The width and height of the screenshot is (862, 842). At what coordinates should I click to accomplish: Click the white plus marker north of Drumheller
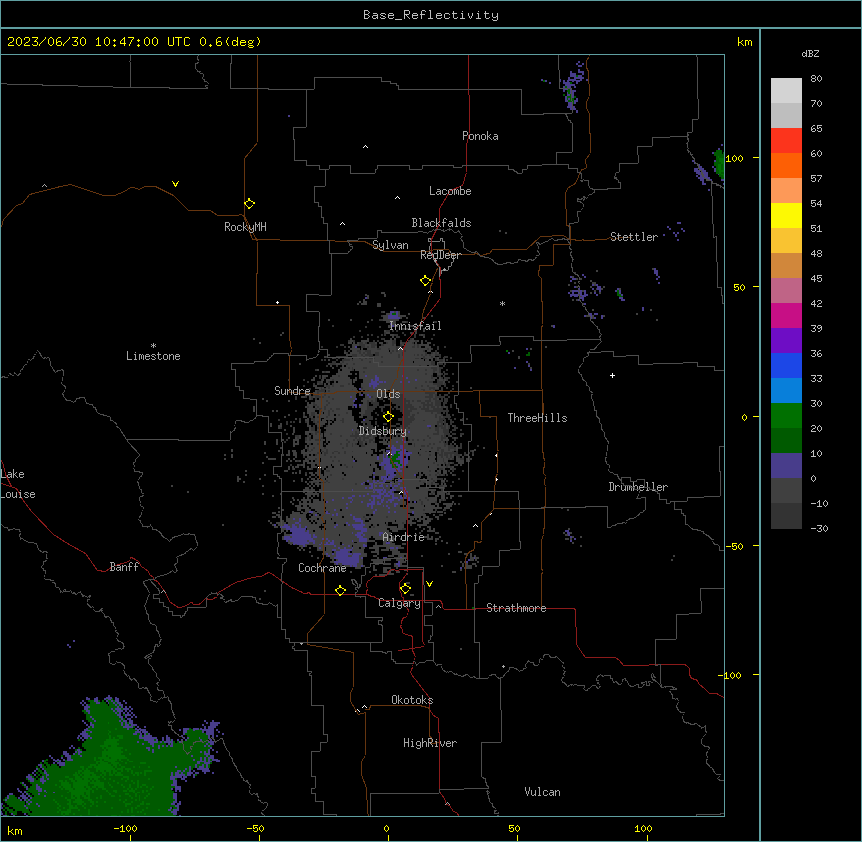pos(612,375)
